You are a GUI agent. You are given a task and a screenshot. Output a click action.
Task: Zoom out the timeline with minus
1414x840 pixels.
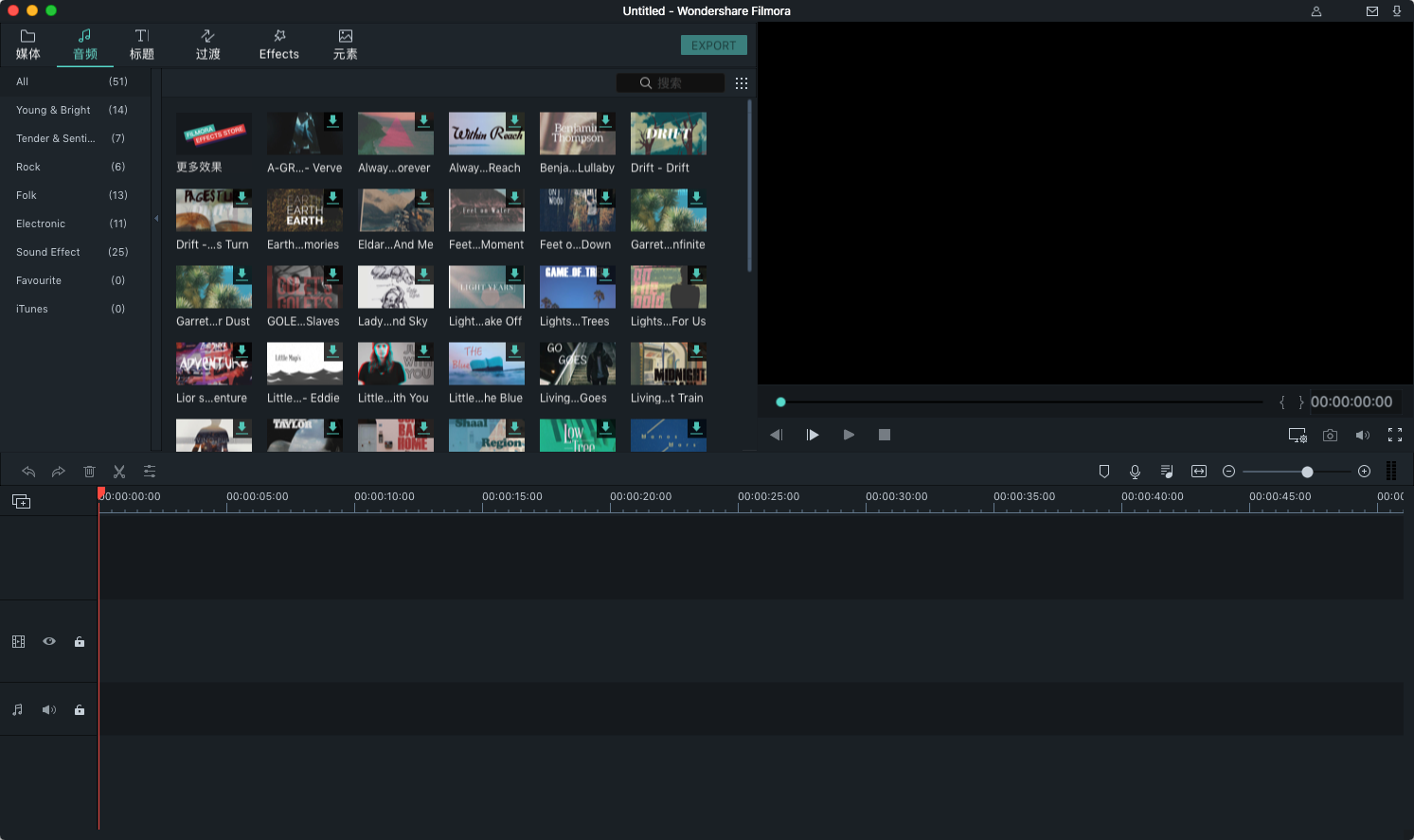(1229, 471)
